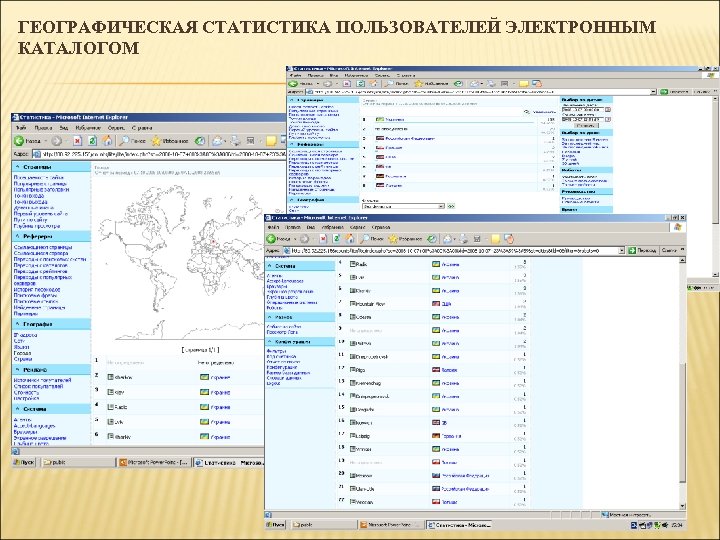Viewport: 720px width, 540px height.
Task: Open the first calendar icon in date selection panel
Action: point(608,110)
